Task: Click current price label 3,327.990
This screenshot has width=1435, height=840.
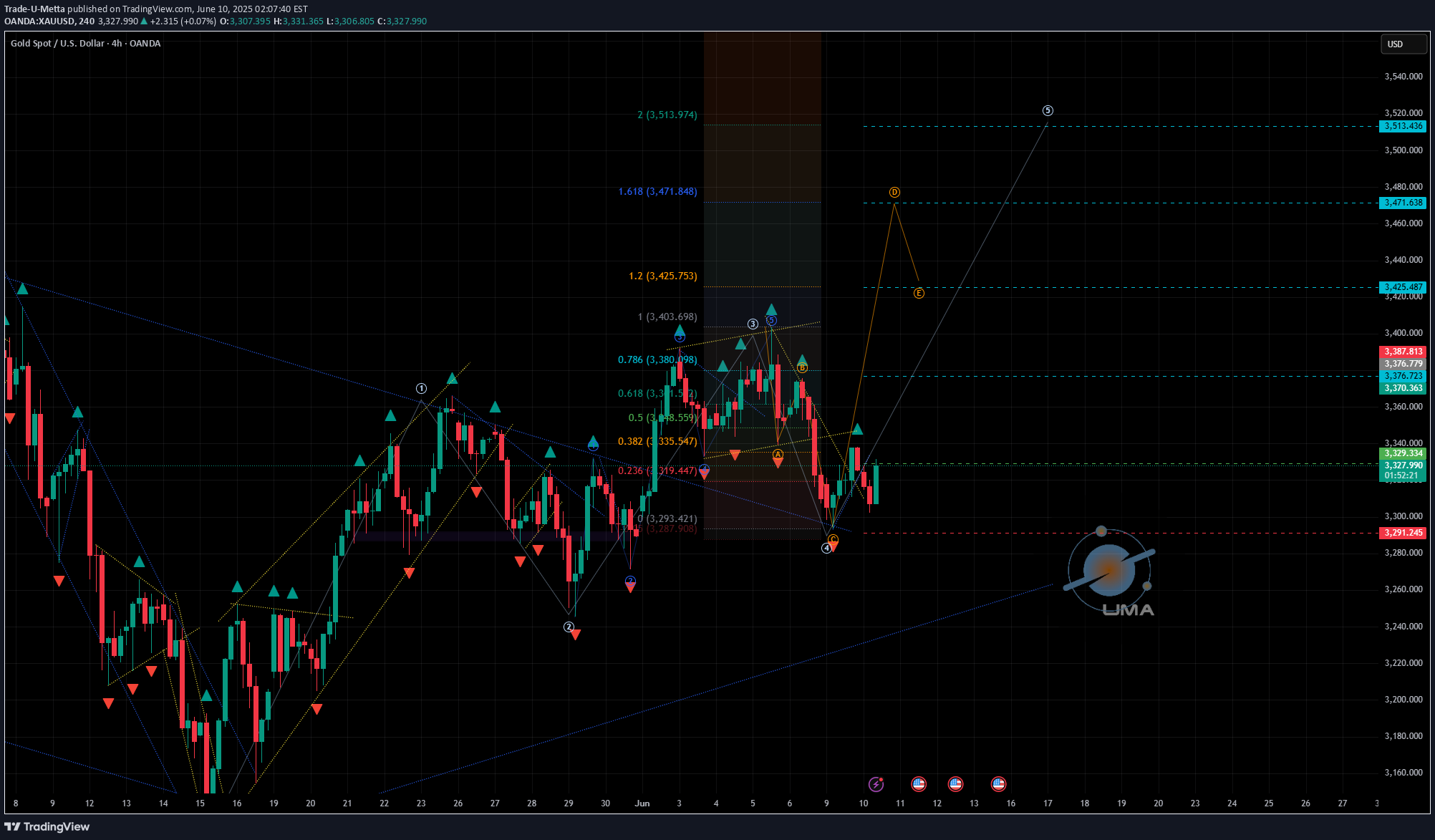Action: (1403, 465)
